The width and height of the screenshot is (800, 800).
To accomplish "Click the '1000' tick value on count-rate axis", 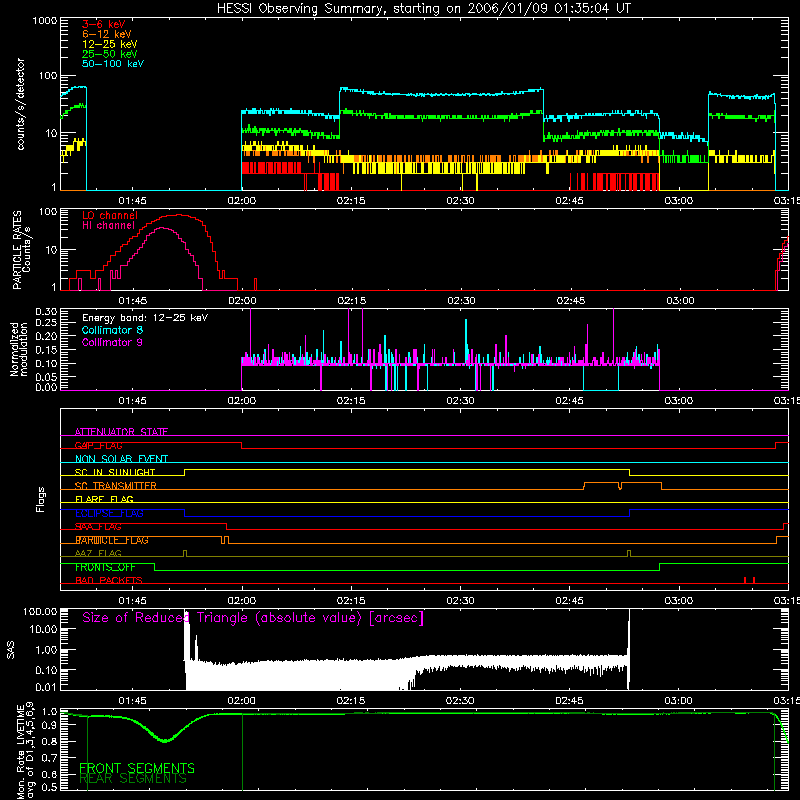I will pyautogui.click(x=44, y=21).
